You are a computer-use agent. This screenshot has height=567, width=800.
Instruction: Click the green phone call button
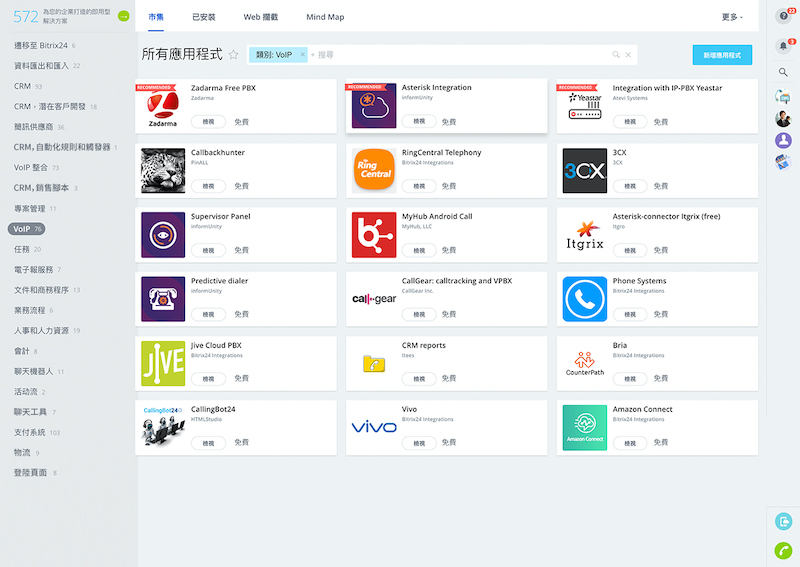coord(783,551)
